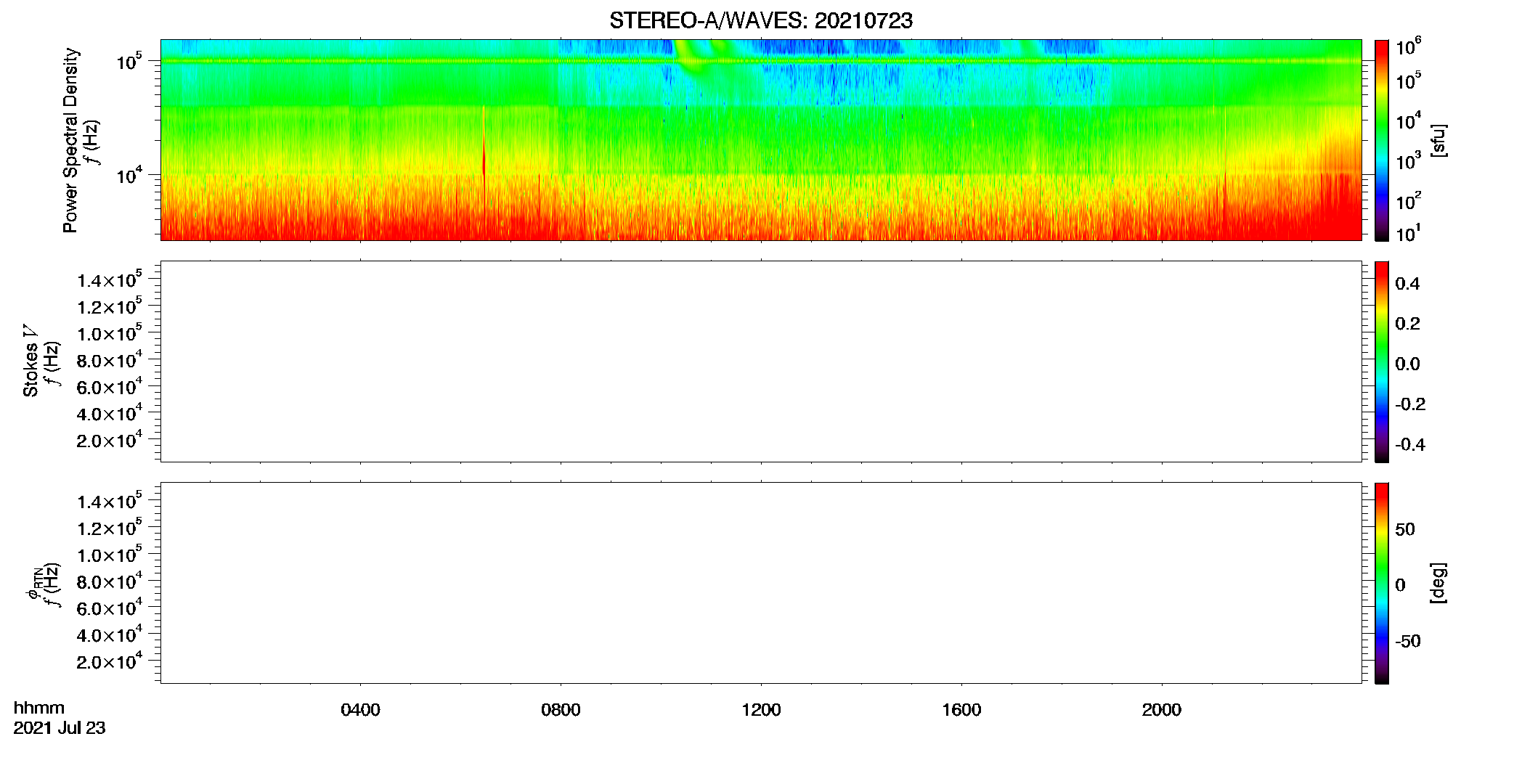Click the 2.0×10^4 tick in Stokes V panel
Viewport: 1522px width, 784px height.
(110, 439)
